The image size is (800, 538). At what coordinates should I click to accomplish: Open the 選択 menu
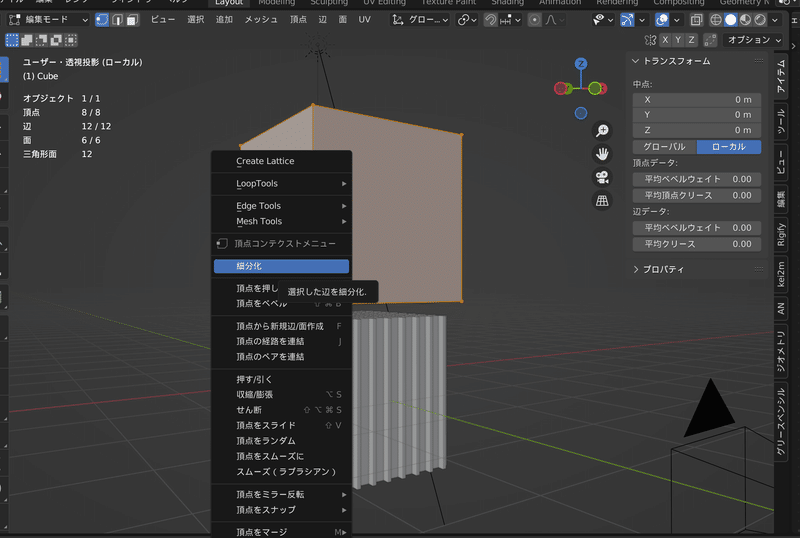coord(195,20)
